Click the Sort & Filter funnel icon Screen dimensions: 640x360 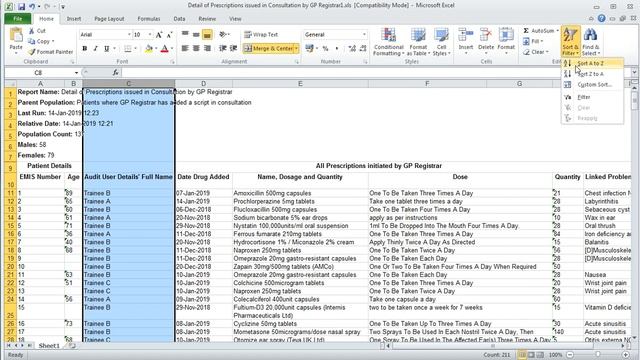tap(570, 35)
